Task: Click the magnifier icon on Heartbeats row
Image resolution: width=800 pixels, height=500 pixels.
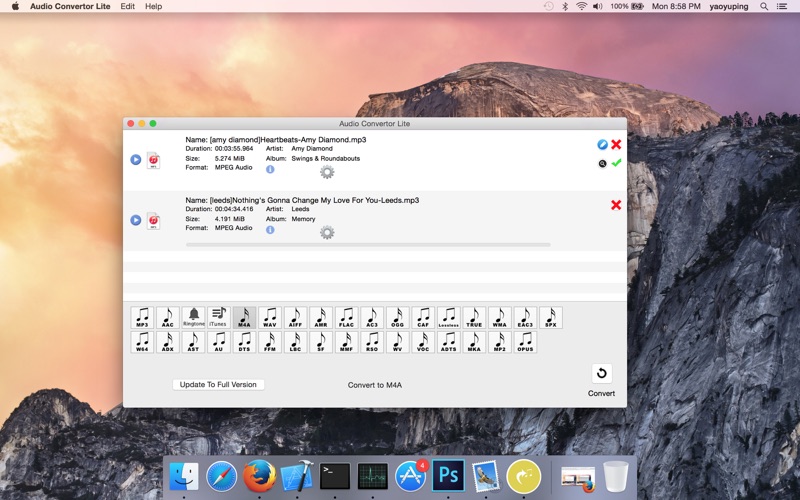Action: pos(603,164)
